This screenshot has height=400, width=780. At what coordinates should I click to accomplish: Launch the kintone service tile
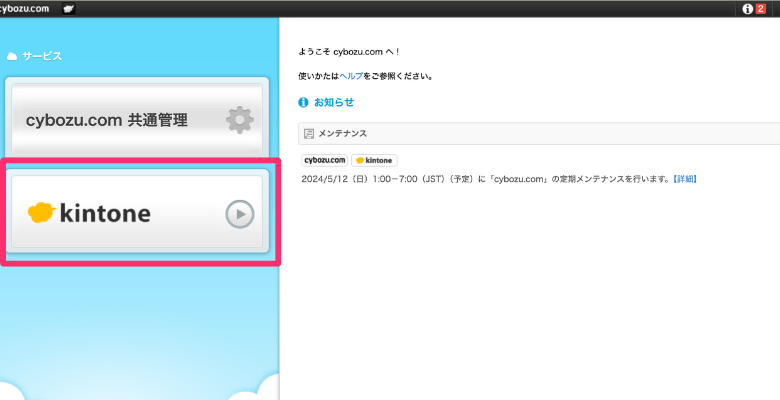pos(135,213)
